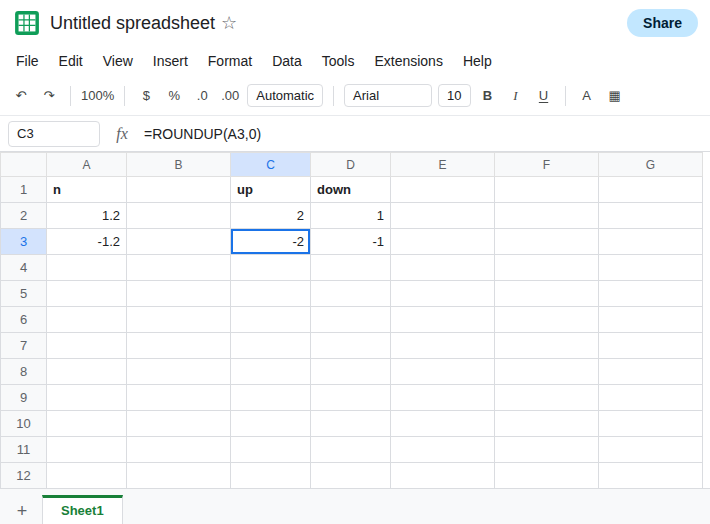Image resolution: width=710 pixels, height=524 pixels.
Task: Switch to the Sheet1 tab
Action: tap(82, 510)
